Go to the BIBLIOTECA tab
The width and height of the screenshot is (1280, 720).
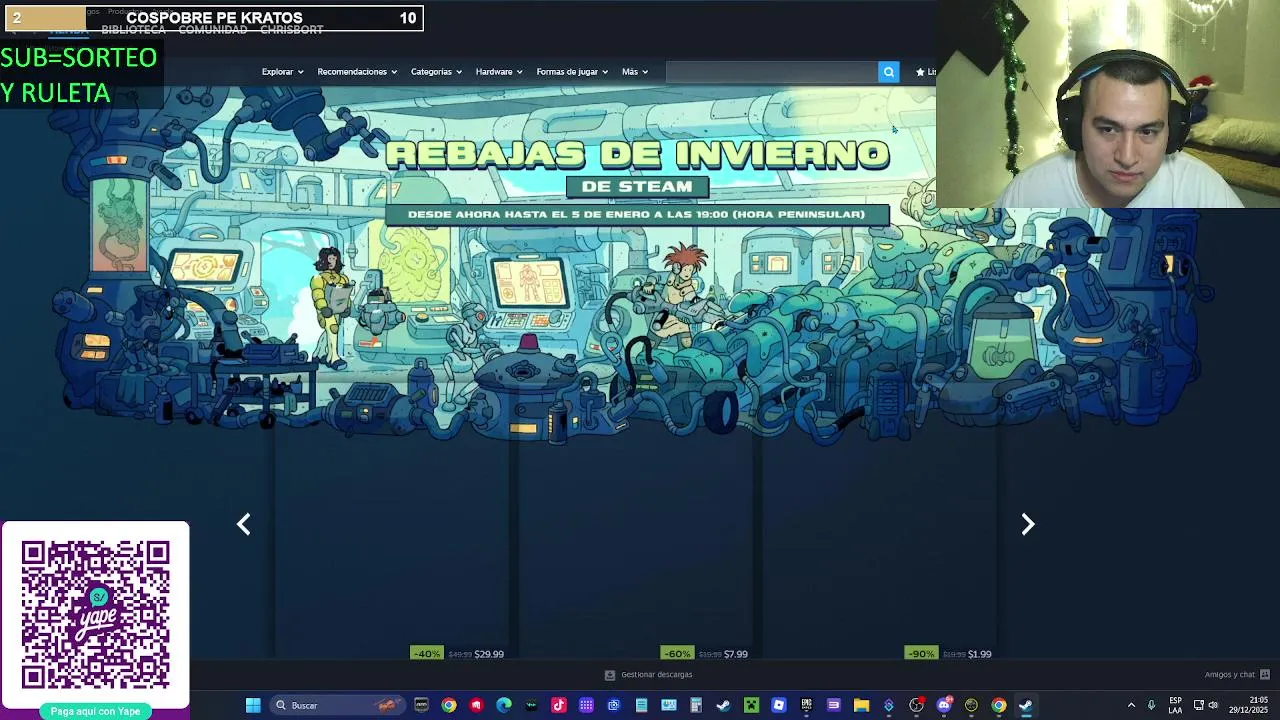tap(133, 30)
